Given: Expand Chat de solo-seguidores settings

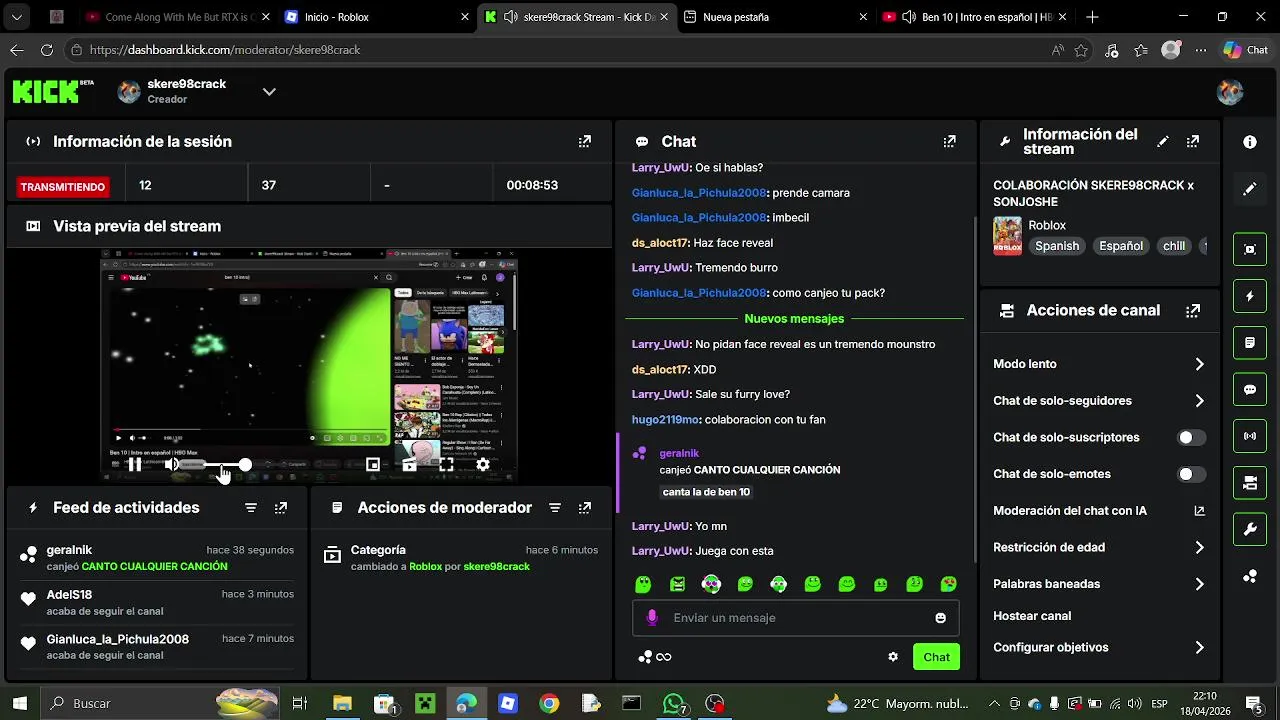Looking at the screenshot, I should click(1199, 401).
